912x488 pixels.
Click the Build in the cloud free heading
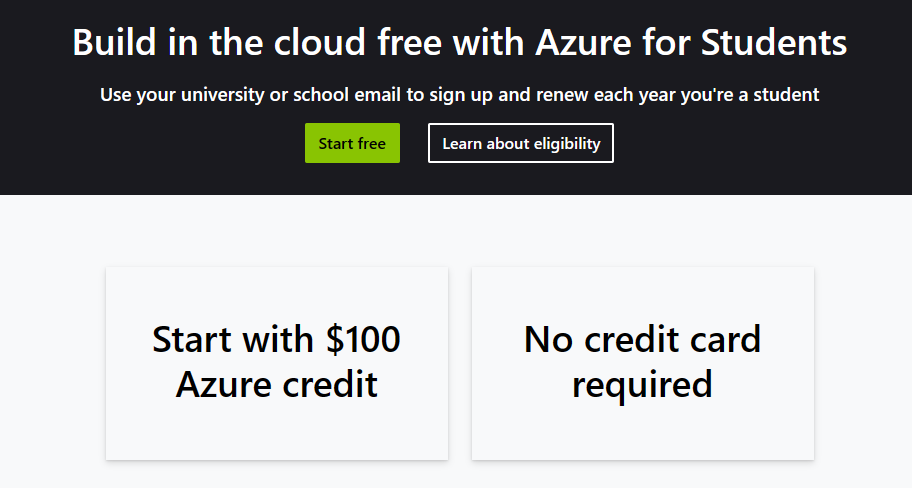pyautogui.click(x=459, y=42)
